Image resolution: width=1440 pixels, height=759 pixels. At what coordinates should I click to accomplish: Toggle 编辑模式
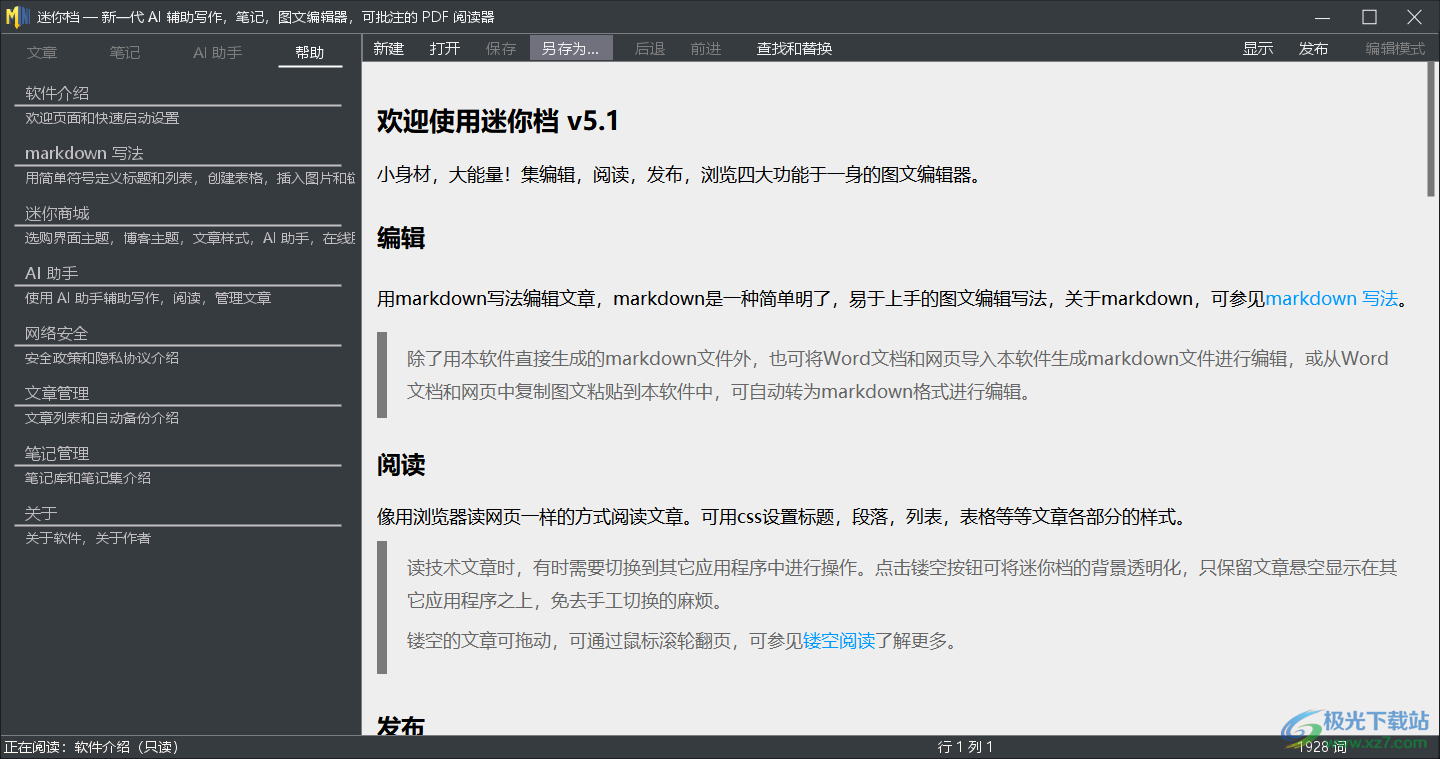1395,48
